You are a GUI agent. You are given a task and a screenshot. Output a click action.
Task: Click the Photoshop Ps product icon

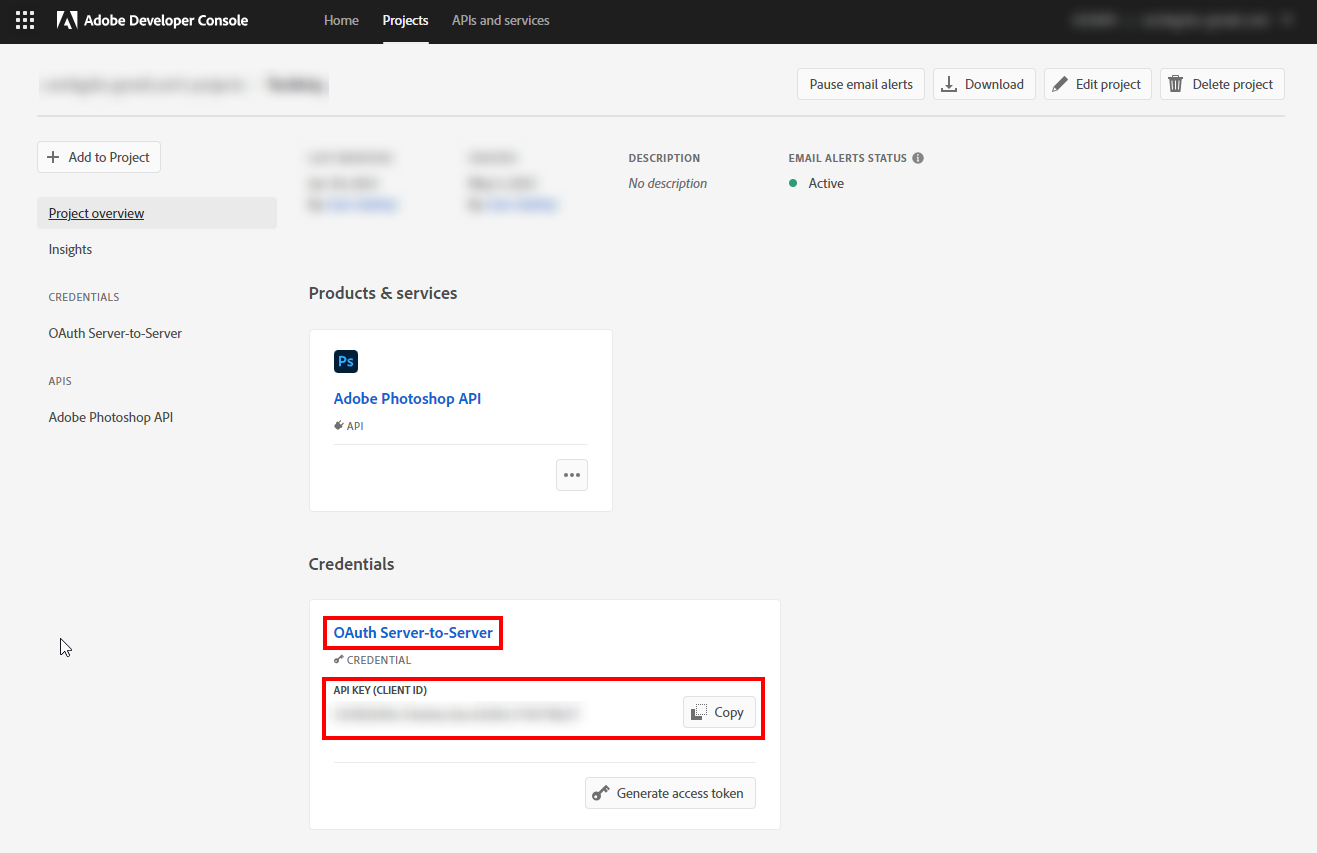coord(346,361)
